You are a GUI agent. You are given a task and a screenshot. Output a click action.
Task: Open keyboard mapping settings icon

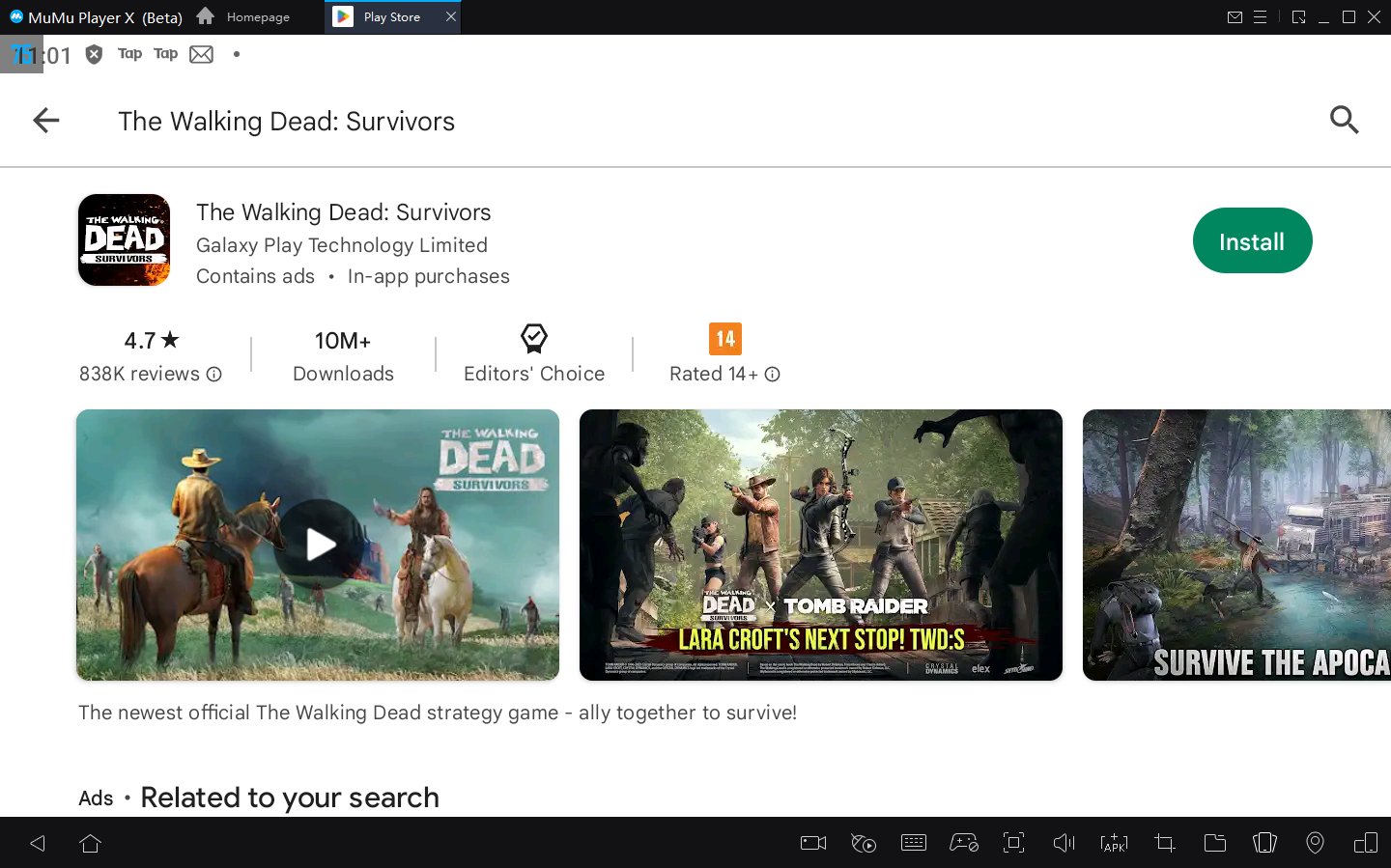[x=914, y=843]
